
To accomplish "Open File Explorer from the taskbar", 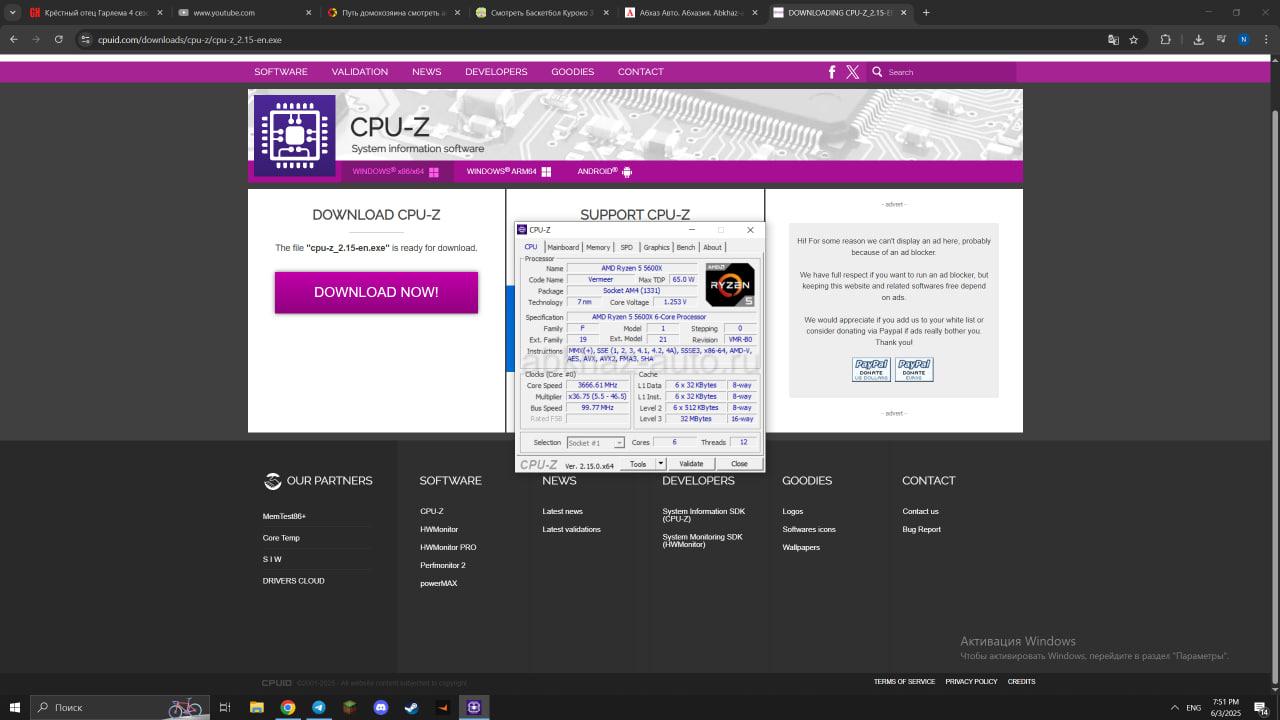I will (x=257, y=707).
